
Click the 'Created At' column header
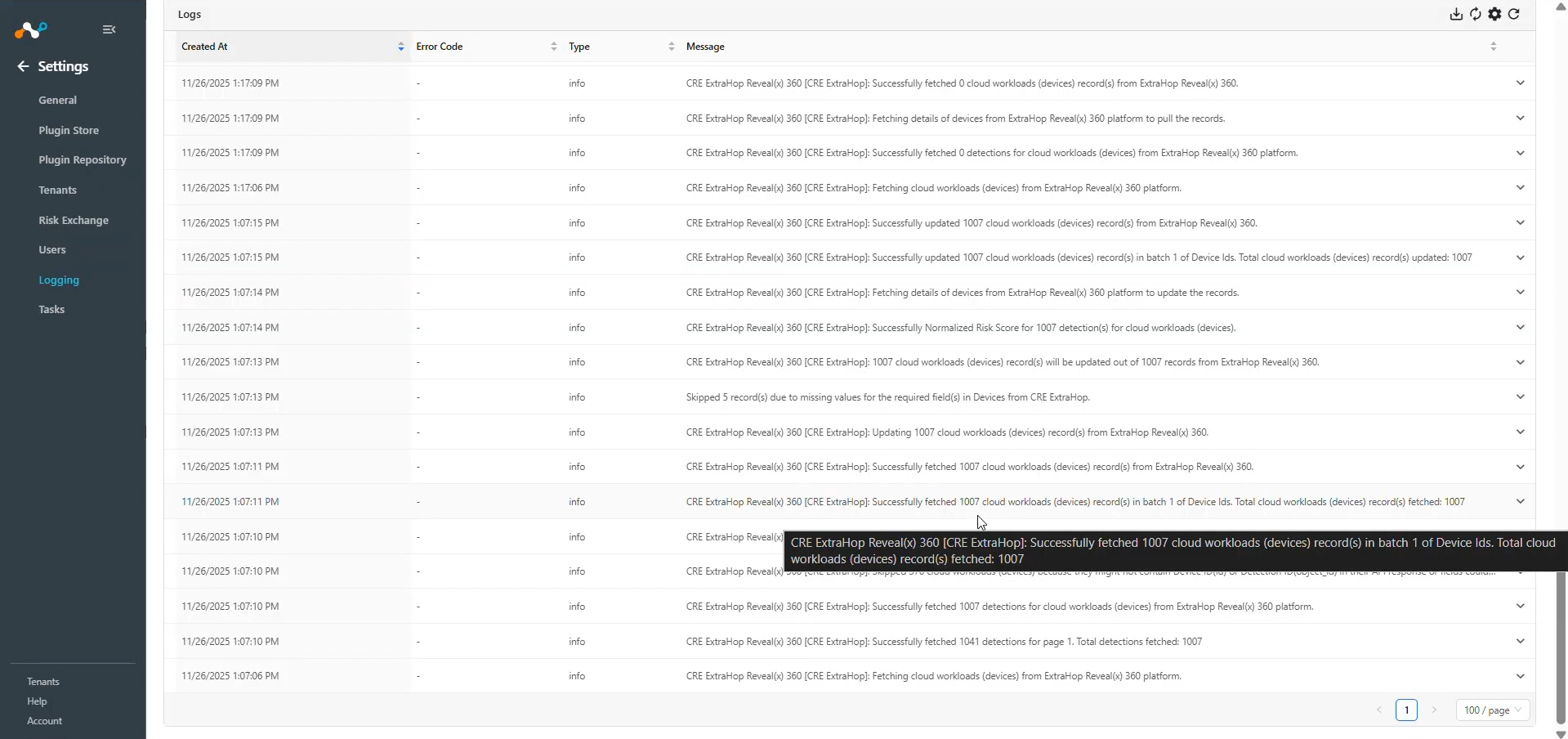[x=204, y=47]
